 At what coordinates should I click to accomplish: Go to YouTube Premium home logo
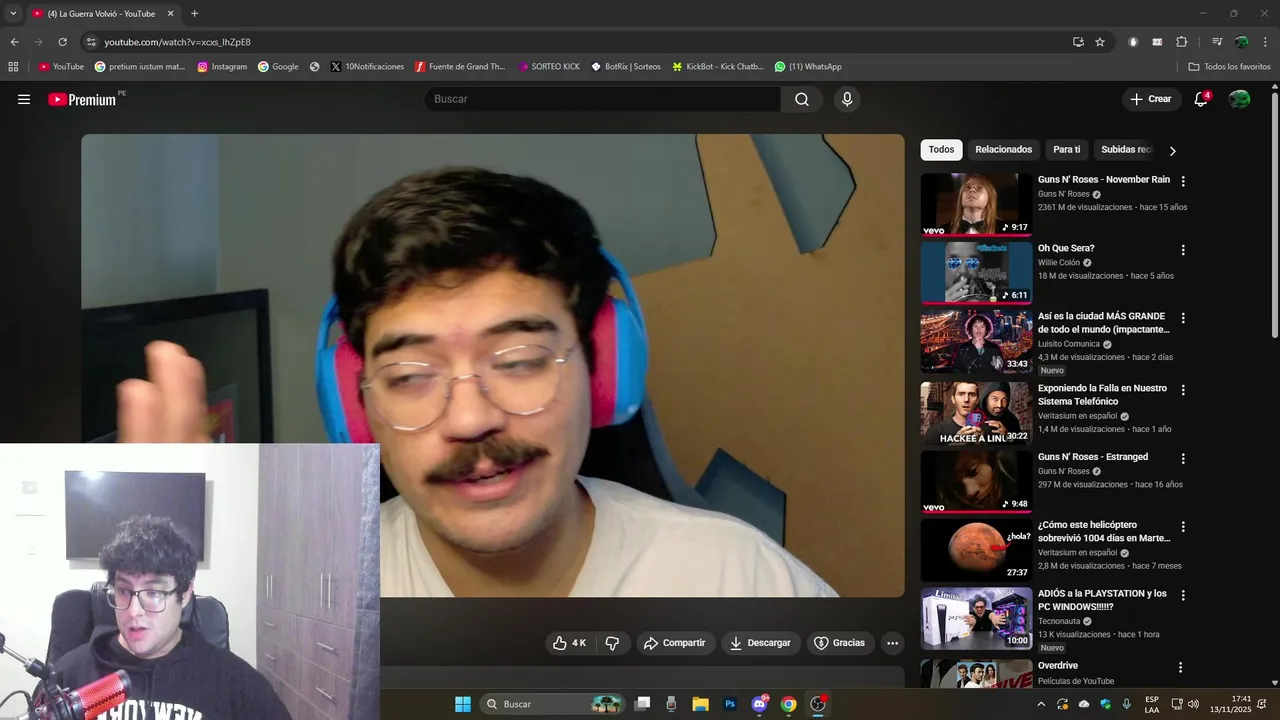82,99
